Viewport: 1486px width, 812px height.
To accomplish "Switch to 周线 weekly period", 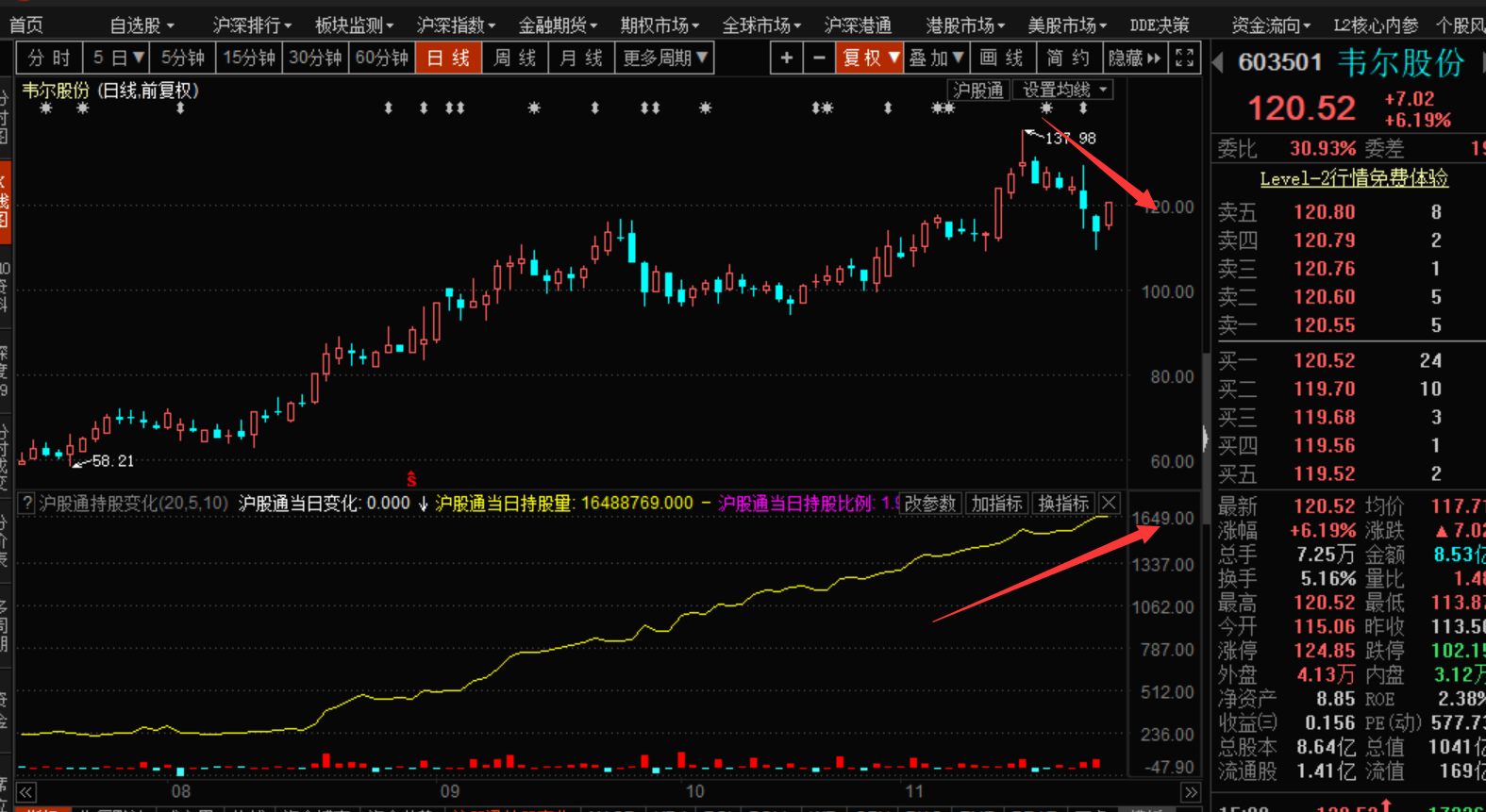I will [515, 58].
